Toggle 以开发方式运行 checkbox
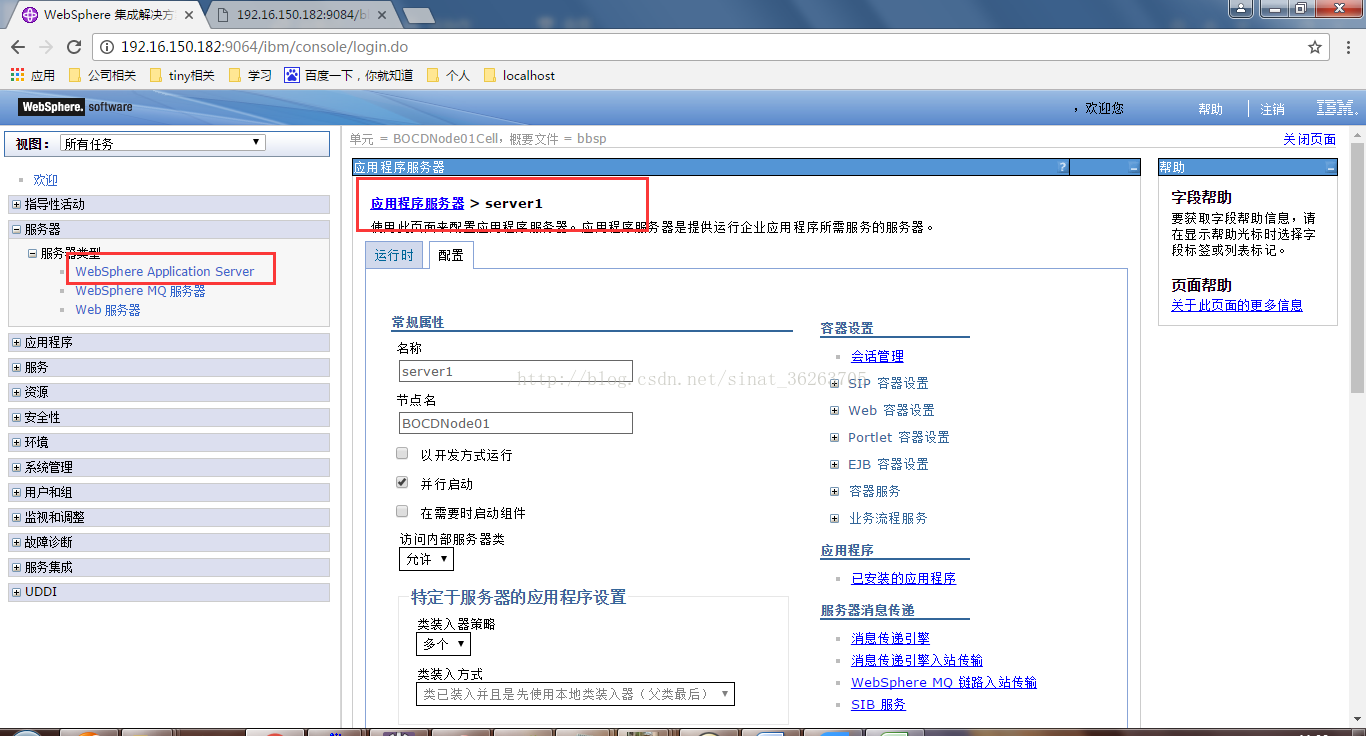 coord(402,453)
